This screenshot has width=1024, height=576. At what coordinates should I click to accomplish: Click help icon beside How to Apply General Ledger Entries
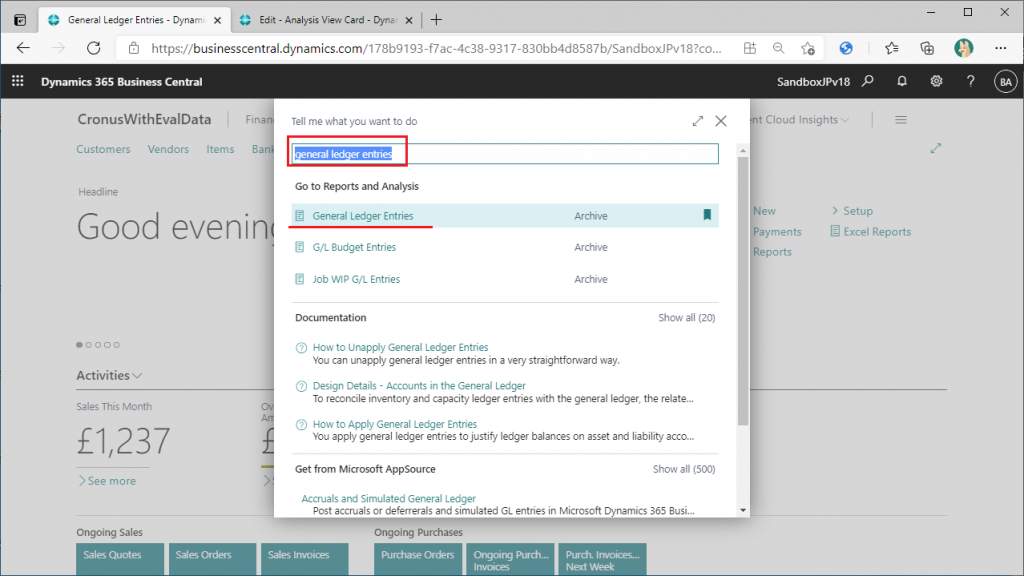point(301,425)
